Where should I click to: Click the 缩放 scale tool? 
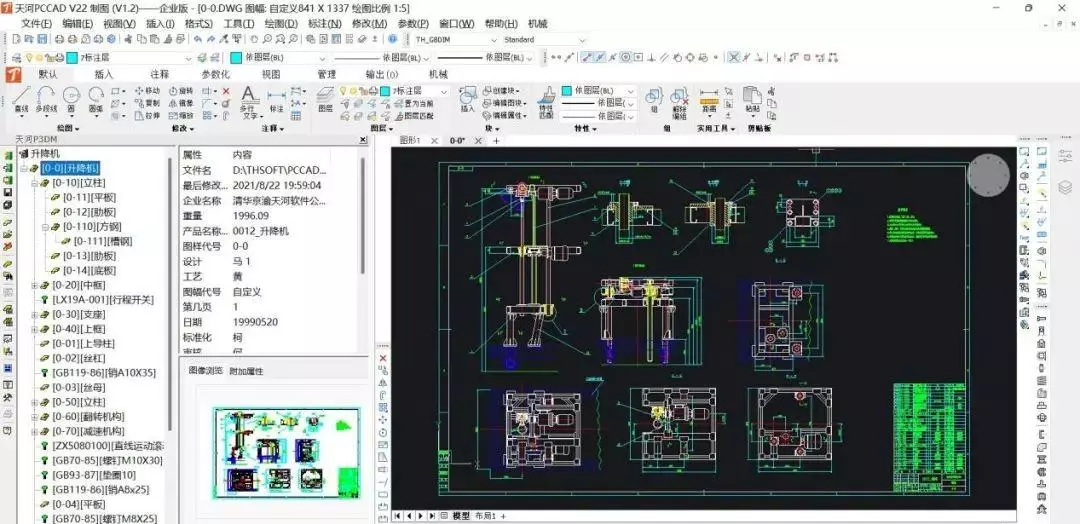point(181,116)
